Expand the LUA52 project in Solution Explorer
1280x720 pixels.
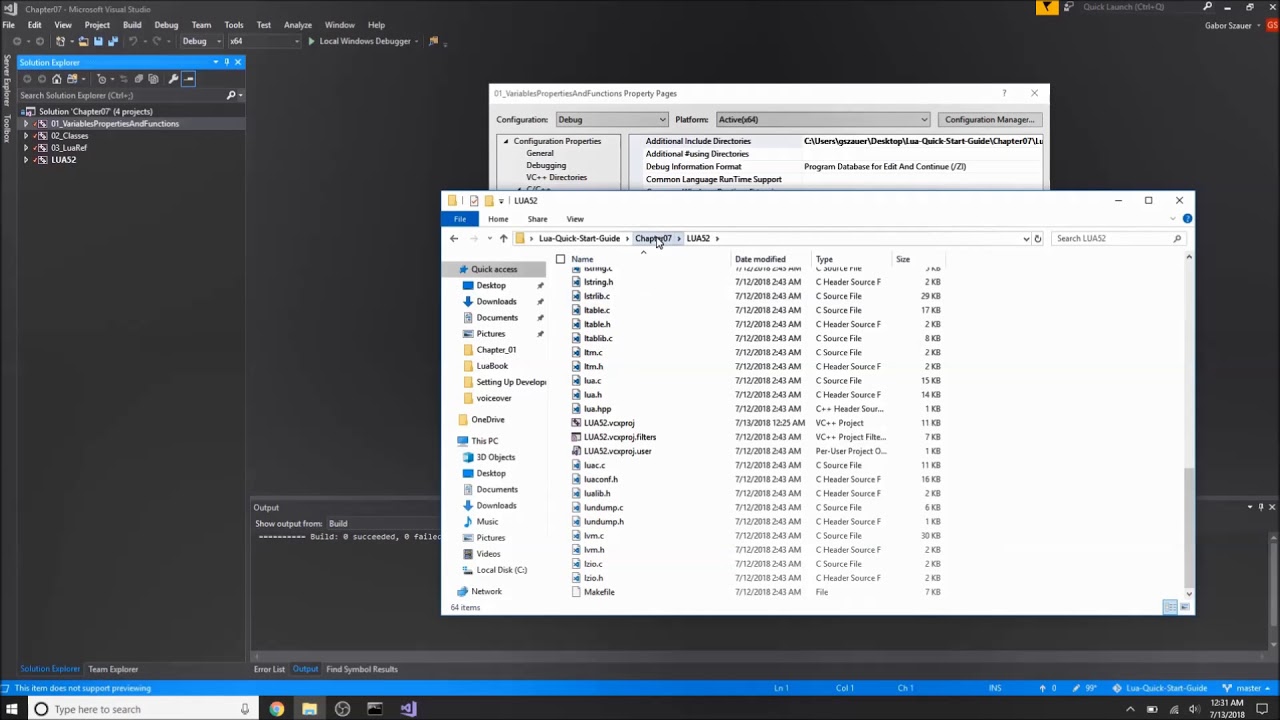[26, 160]
